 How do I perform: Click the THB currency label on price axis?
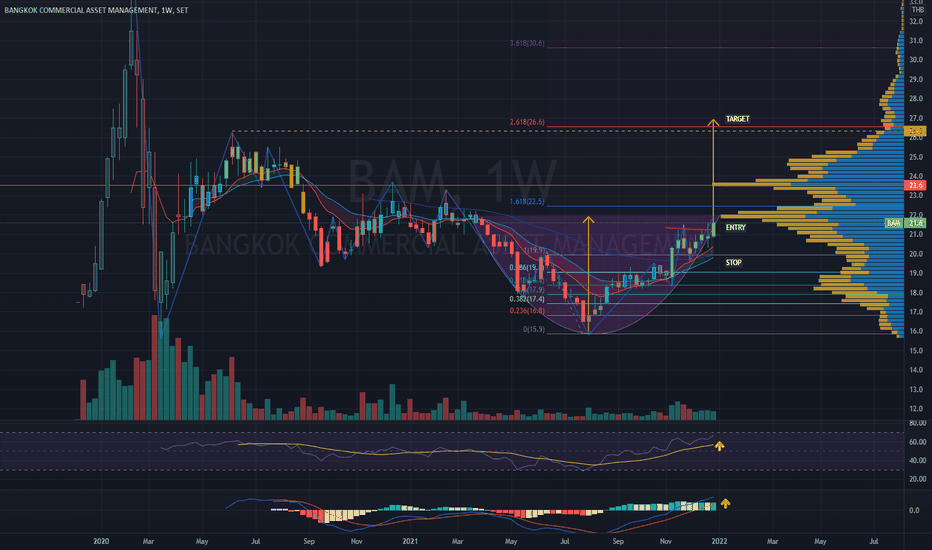point(918,10)
